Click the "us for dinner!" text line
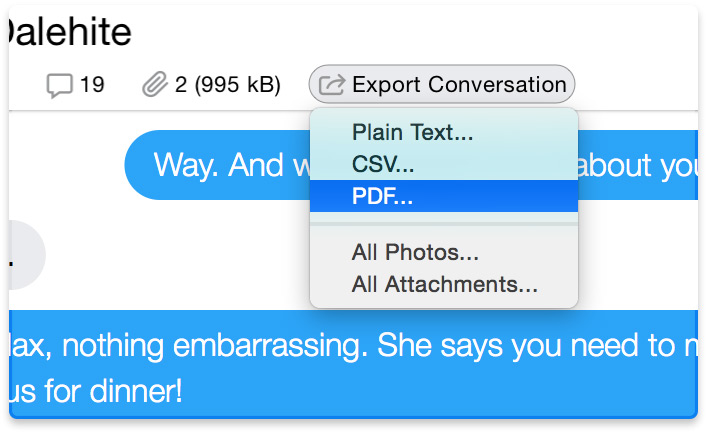 97,390
